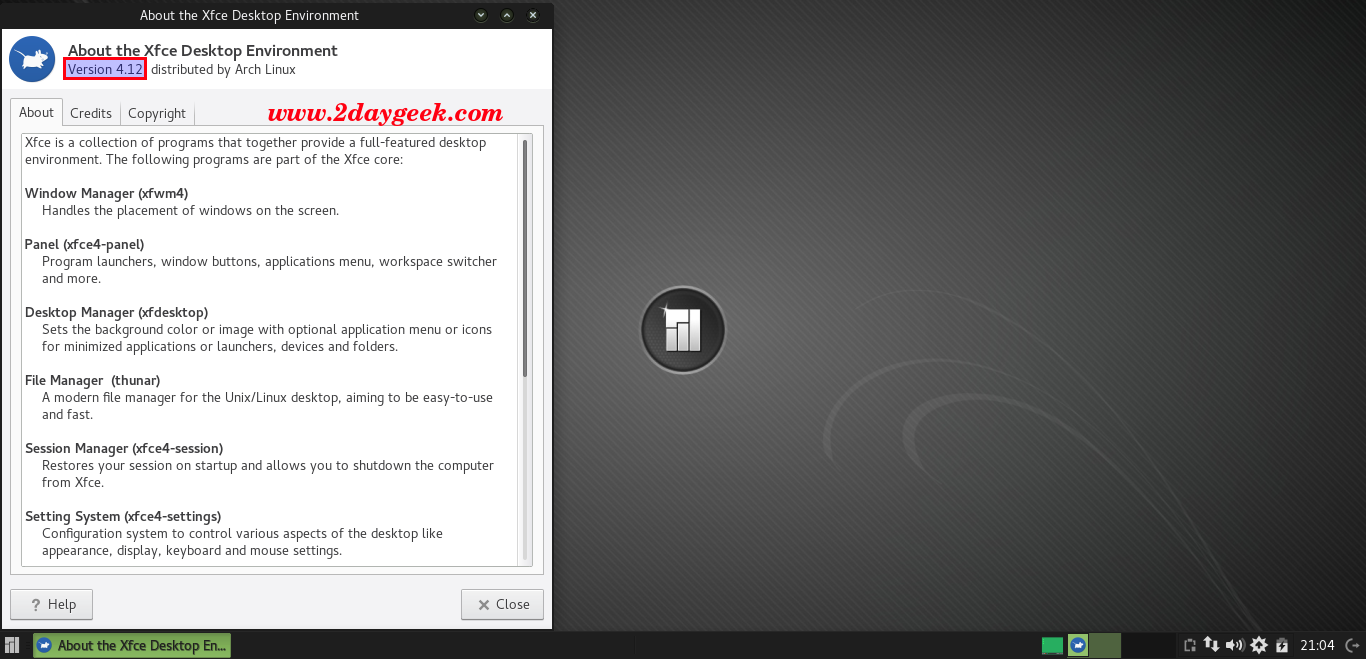Check the battery power tray icon
1366x659 pixels.
(1282, 646)
